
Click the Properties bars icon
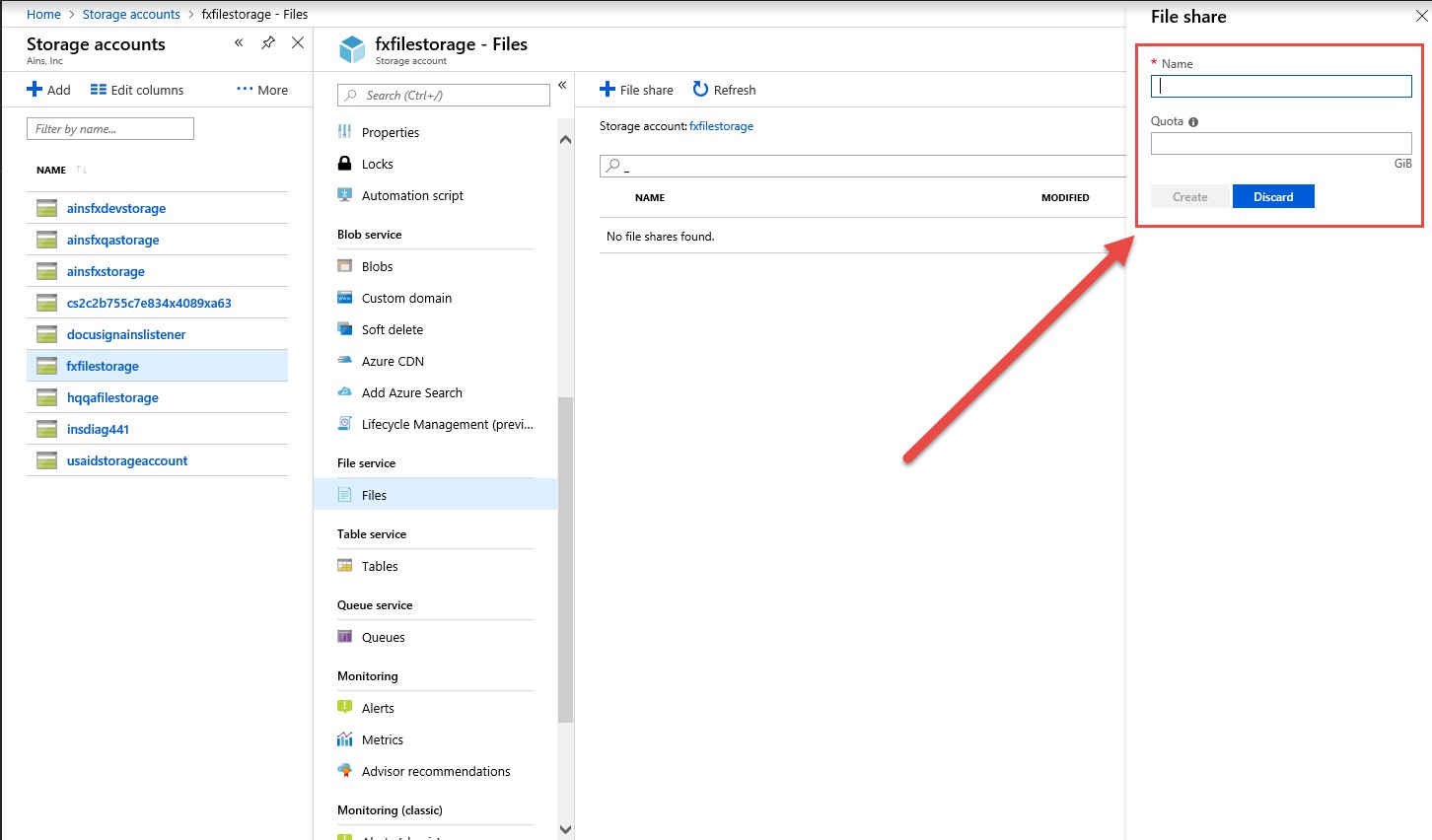tap(344, 131)
